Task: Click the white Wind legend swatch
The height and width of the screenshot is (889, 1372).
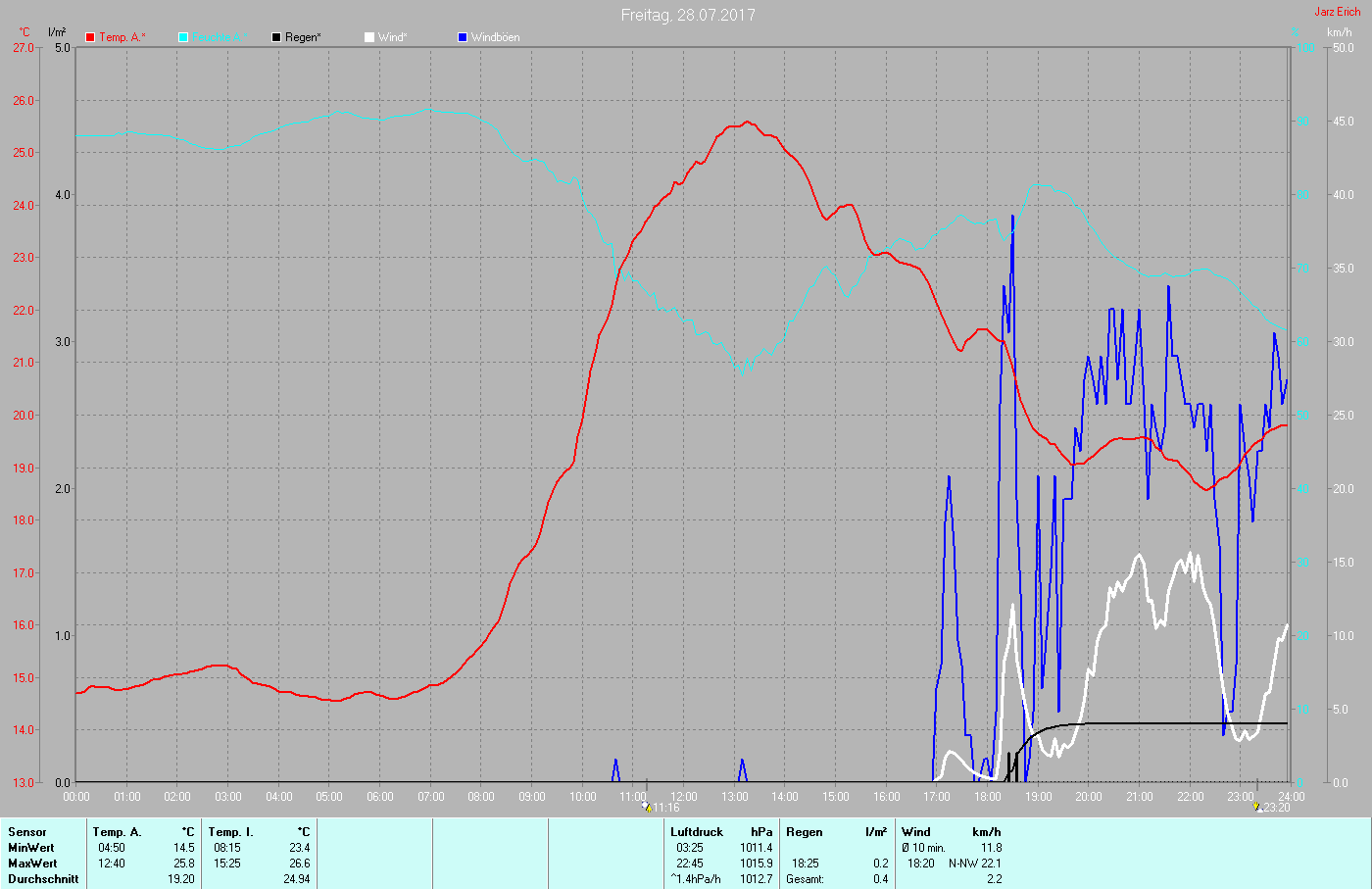Action: [369, 37]
